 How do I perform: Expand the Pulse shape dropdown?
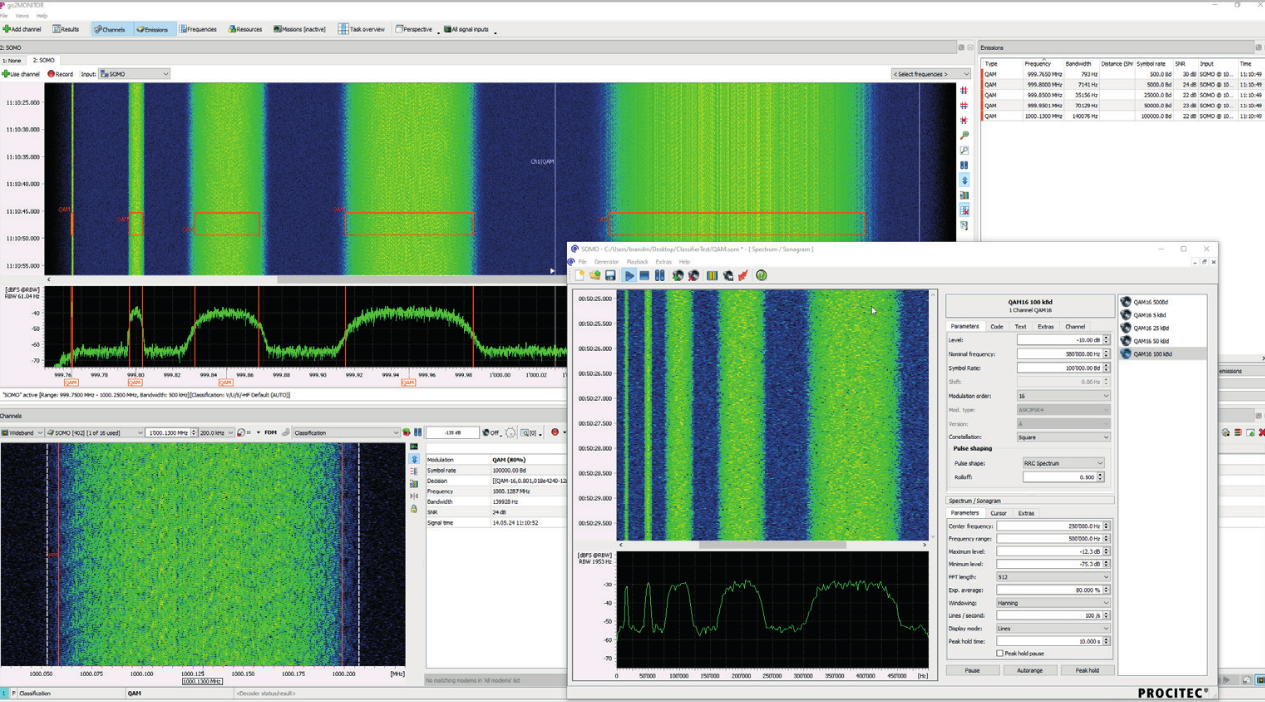click(1063, 463)
